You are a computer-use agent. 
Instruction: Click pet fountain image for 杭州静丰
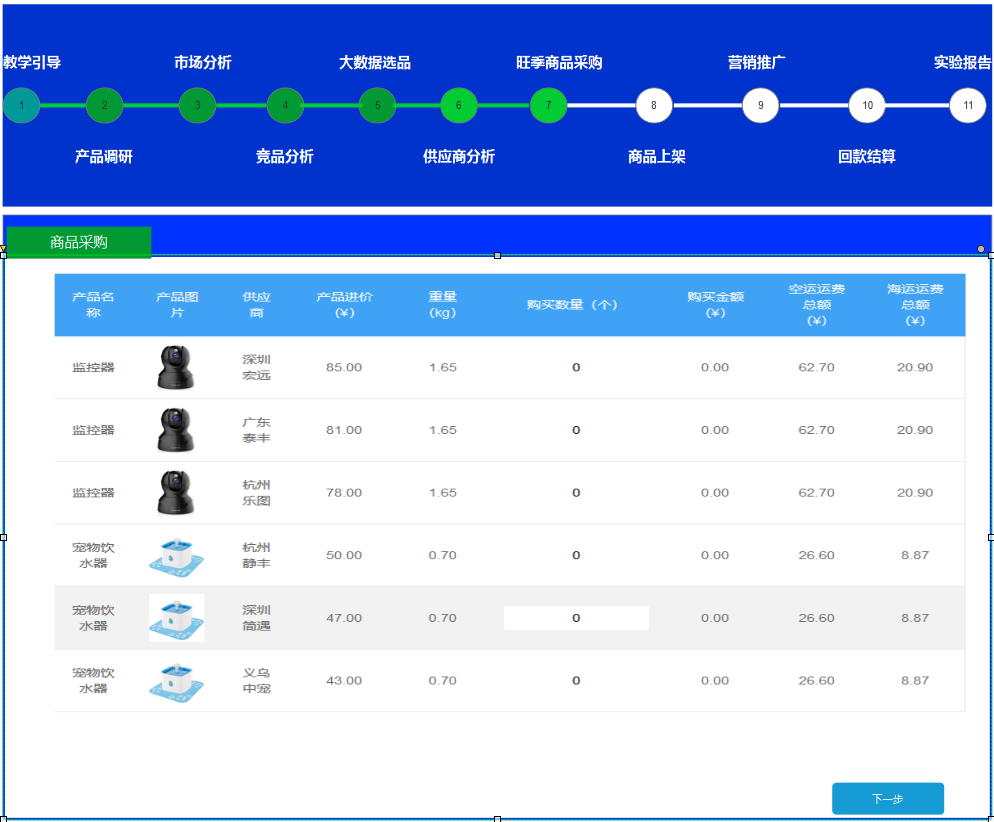point(176,555)
